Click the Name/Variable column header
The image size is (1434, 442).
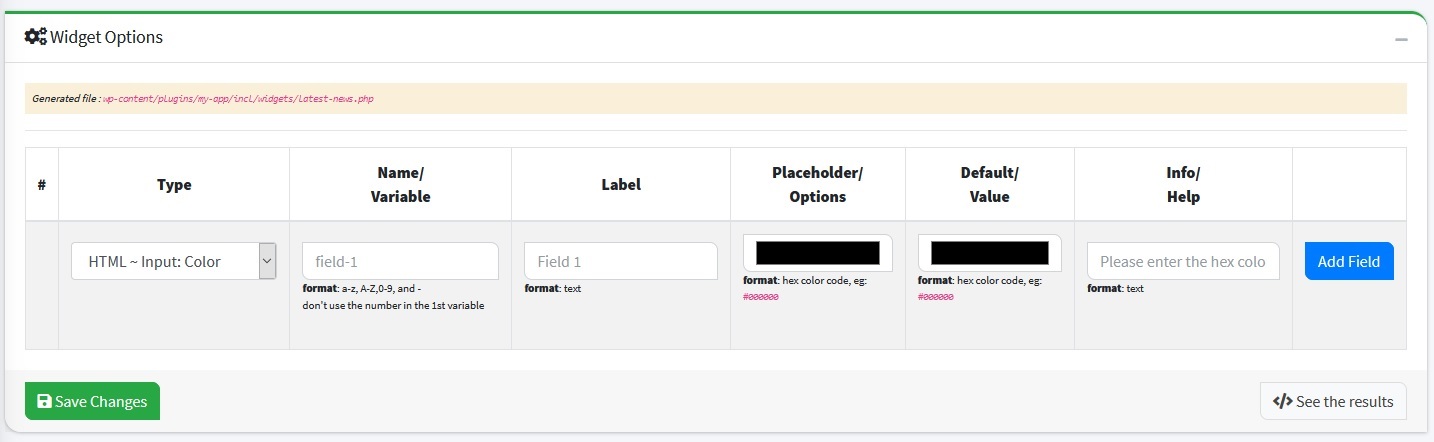400,185
